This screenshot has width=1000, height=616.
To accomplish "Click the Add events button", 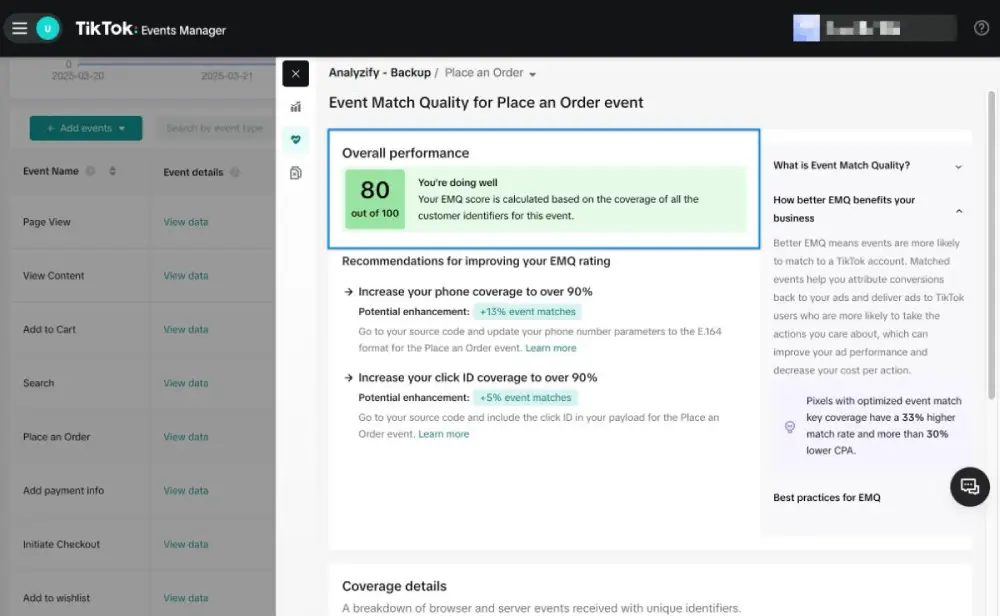I will click(x=85, y=128).
